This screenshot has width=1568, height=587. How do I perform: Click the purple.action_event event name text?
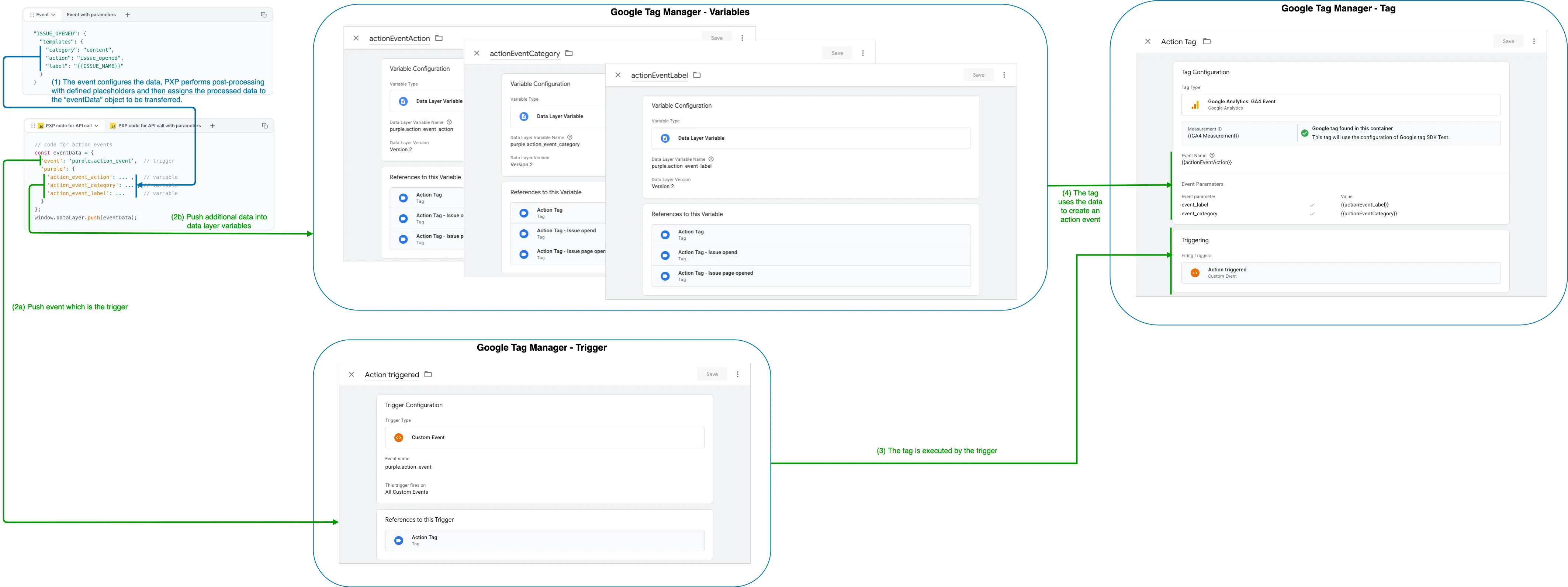coord(408,467)
